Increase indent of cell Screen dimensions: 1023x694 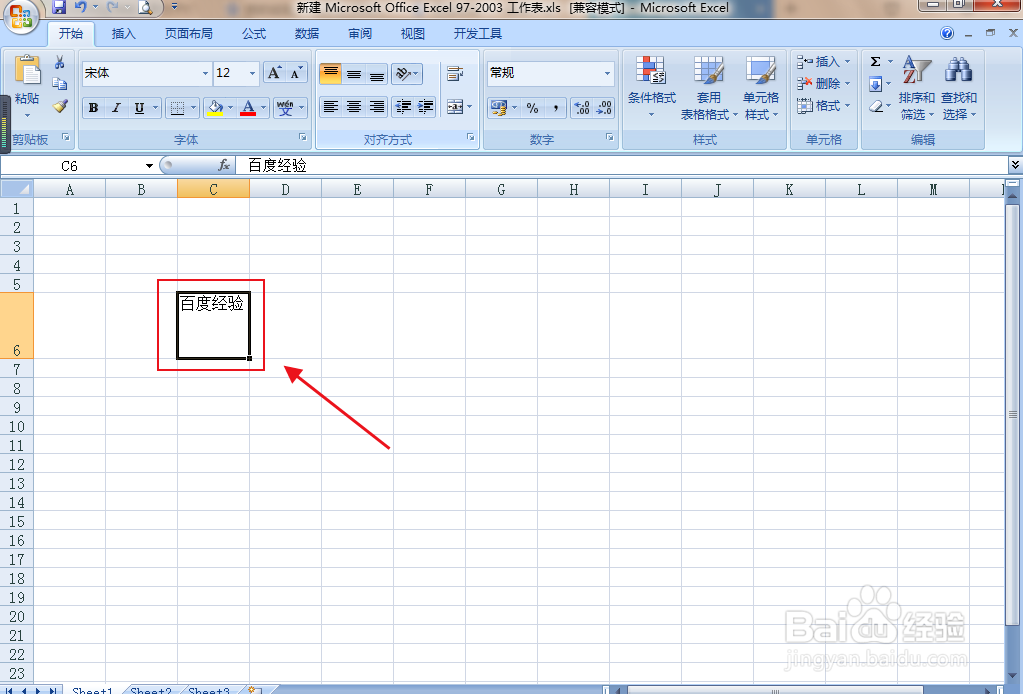(x=425, y=106)
